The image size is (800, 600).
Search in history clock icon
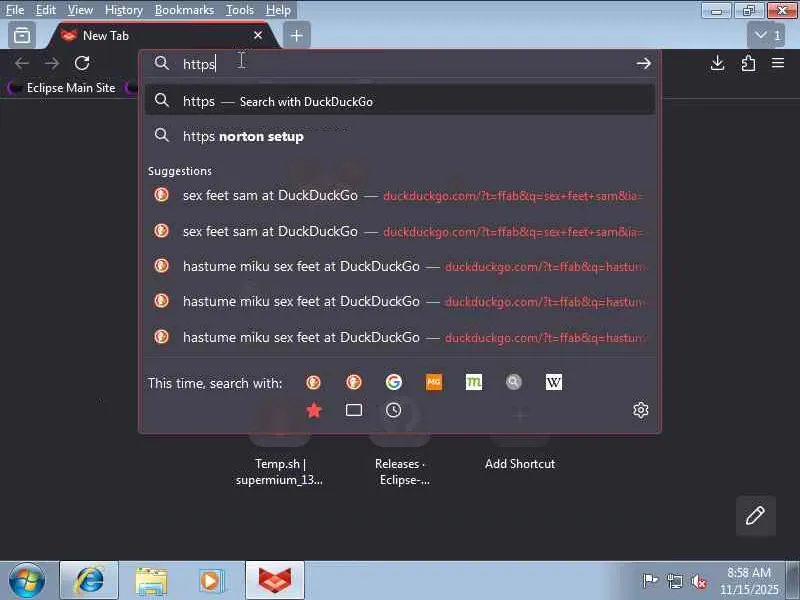[393, 410]
